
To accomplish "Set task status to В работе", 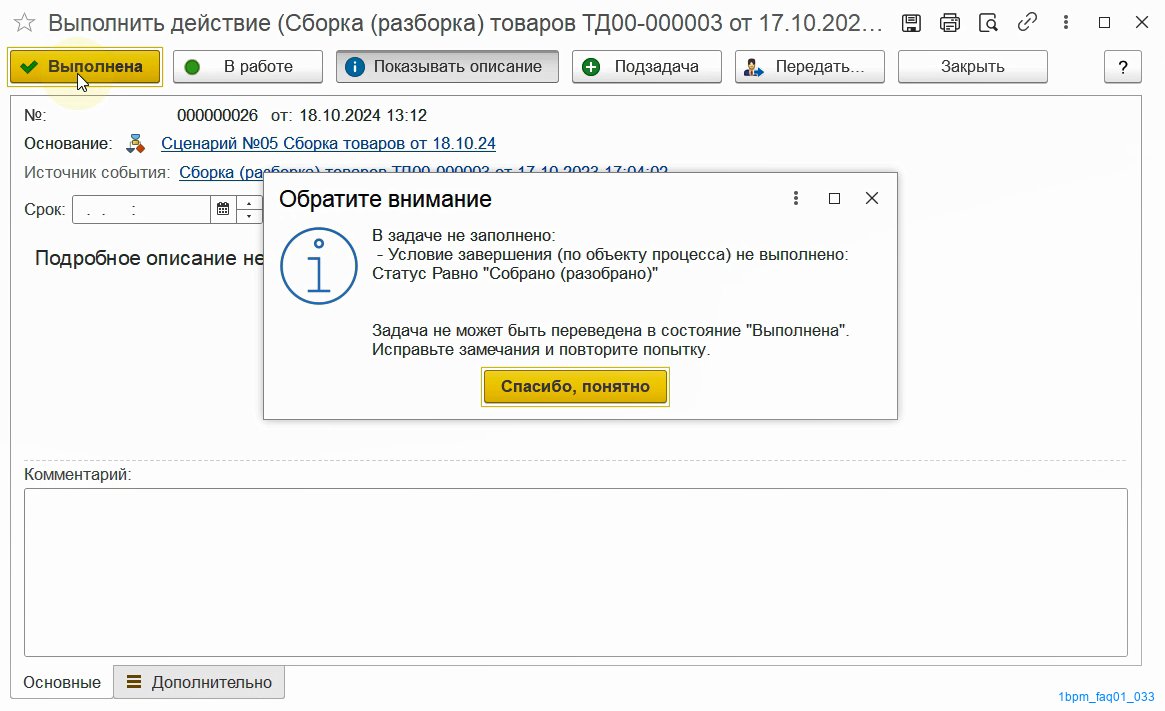I will [x=247, y=67].
